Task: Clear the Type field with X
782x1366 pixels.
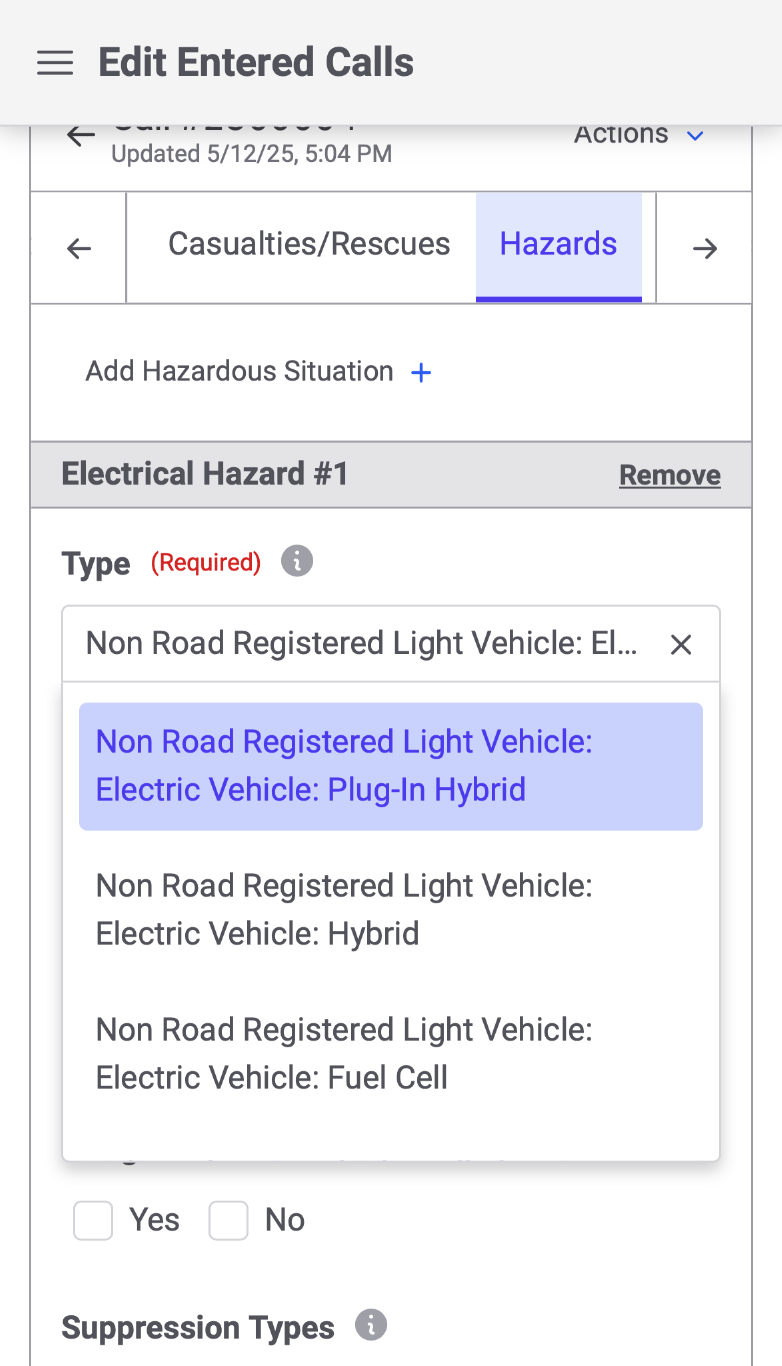Action: tap(681, 645)
